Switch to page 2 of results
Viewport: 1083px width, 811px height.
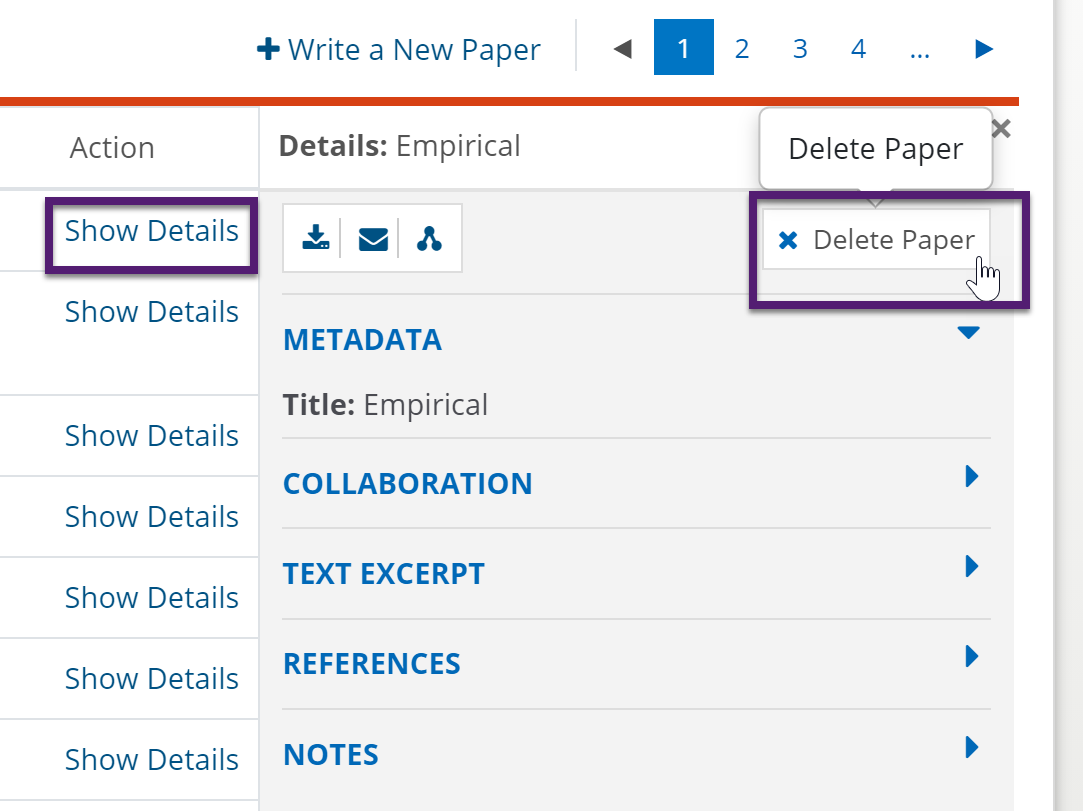point(742,47)
